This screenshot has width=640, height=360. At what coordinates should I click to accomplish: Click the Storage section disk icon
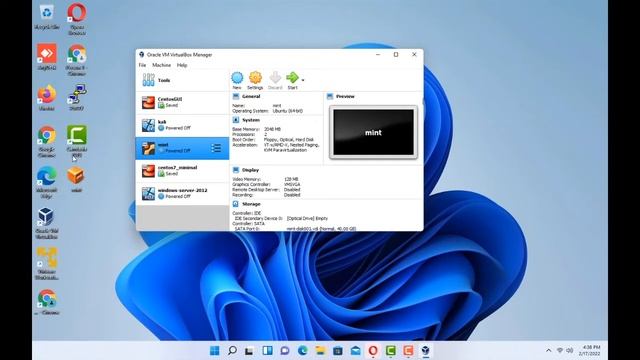point(236,204)
